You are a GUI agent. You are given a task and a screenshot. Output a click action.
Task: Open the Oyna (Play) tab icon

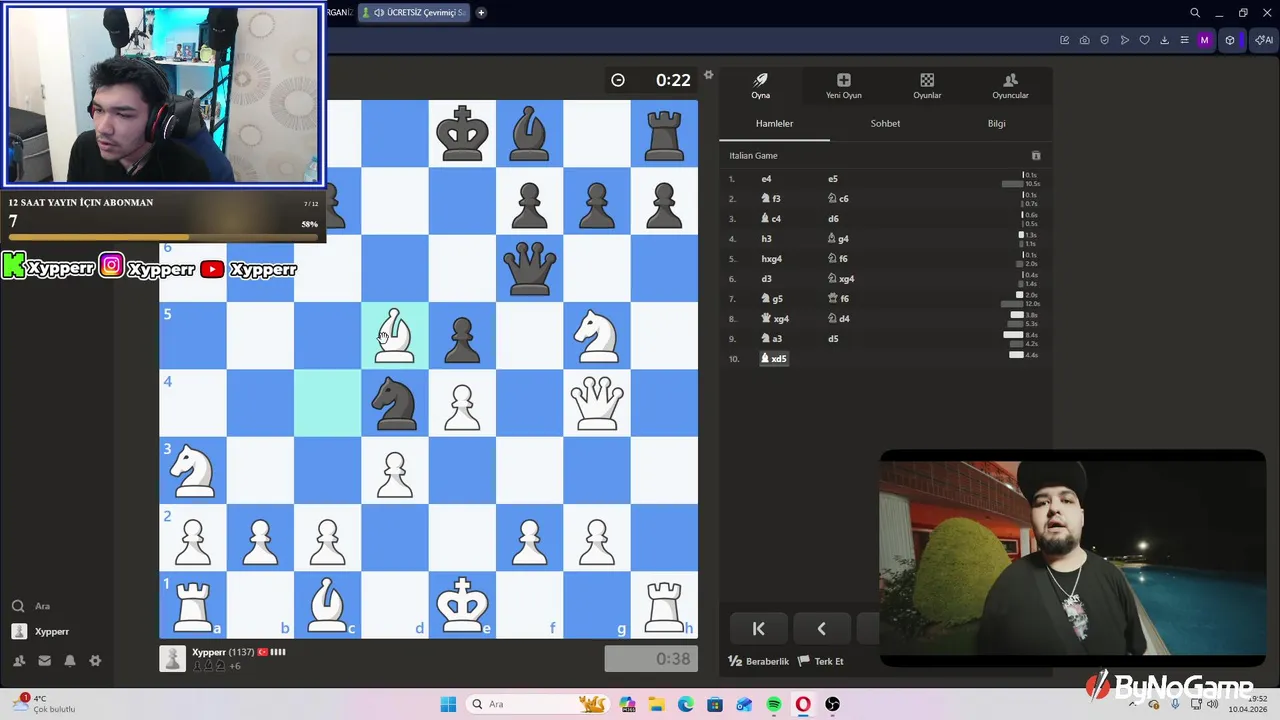[x=760, y=86]
